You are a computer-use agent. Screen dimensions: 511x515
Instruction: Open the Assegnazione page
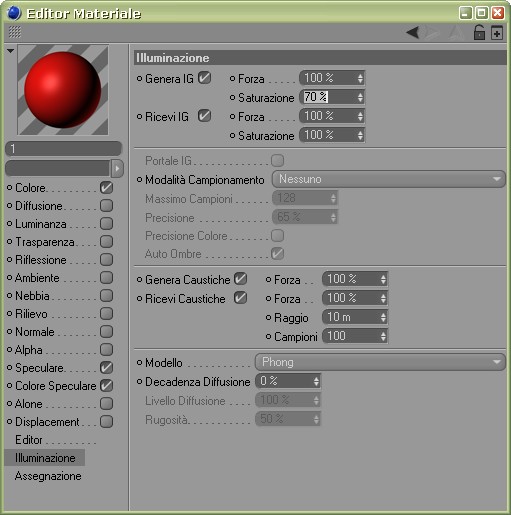tap(48, 476)
